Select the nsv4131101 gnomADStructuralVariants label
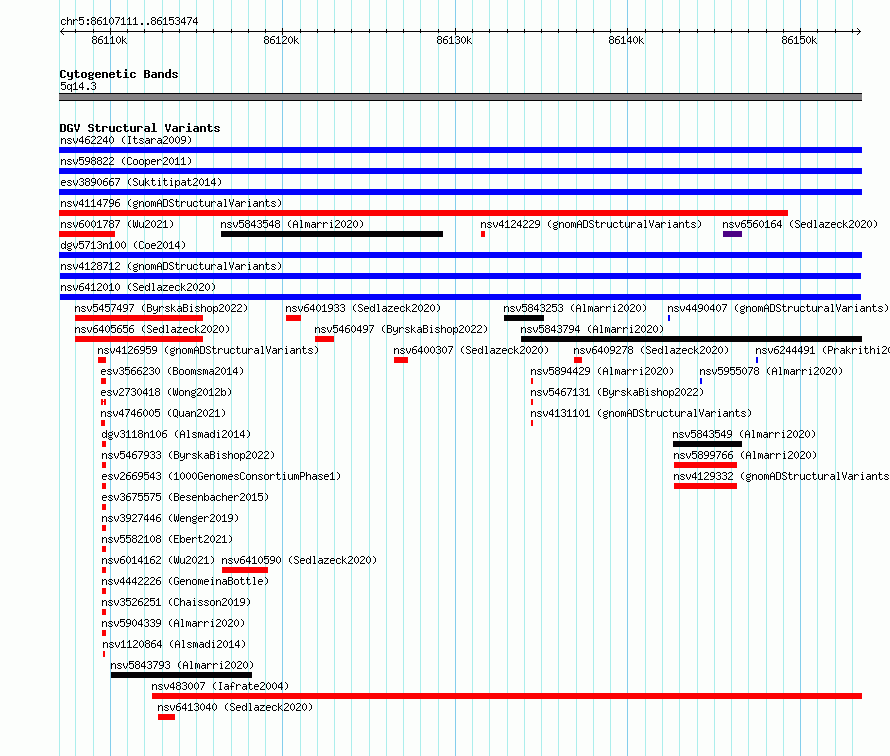890x756 pixels. point(641,413)
